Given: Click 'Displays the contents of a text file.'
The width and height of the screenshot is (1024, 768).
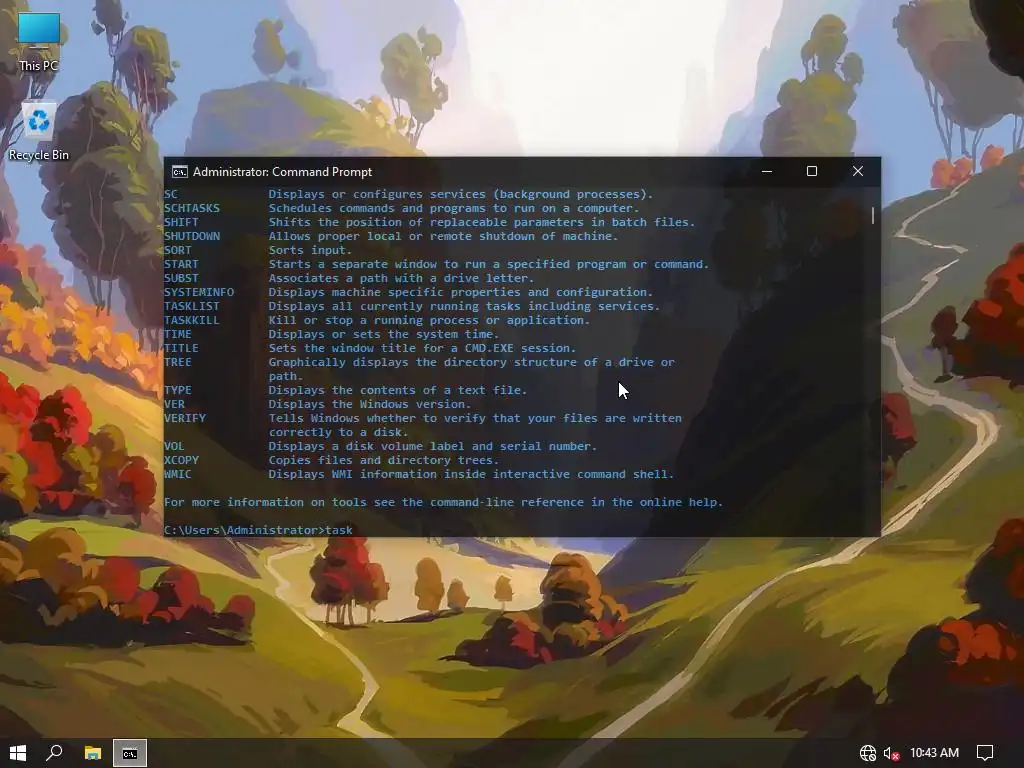Looking at the screenshot, I should click(x=398, y=391).
